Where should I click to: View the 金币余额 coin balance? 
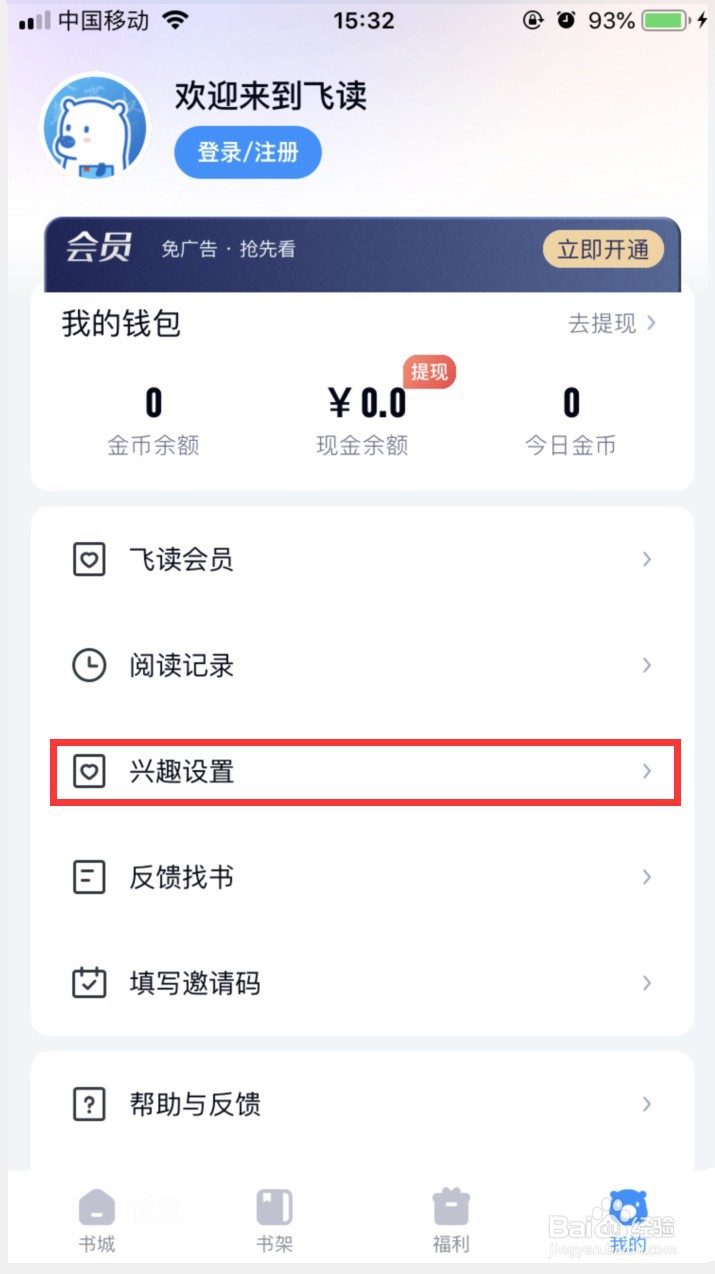click(x=153, y=420)
